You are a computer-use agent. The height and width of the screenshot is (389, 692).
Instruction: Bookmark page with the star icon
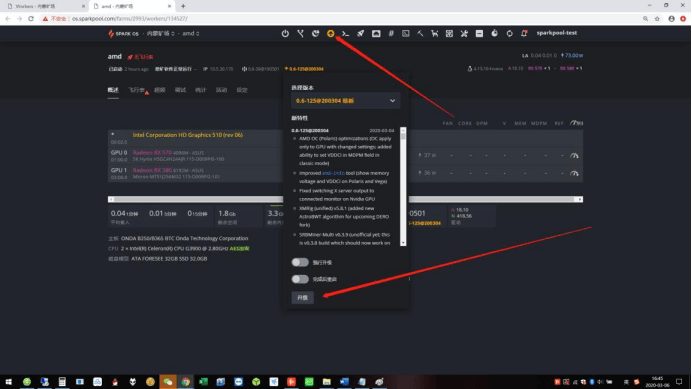click(657, 19)
